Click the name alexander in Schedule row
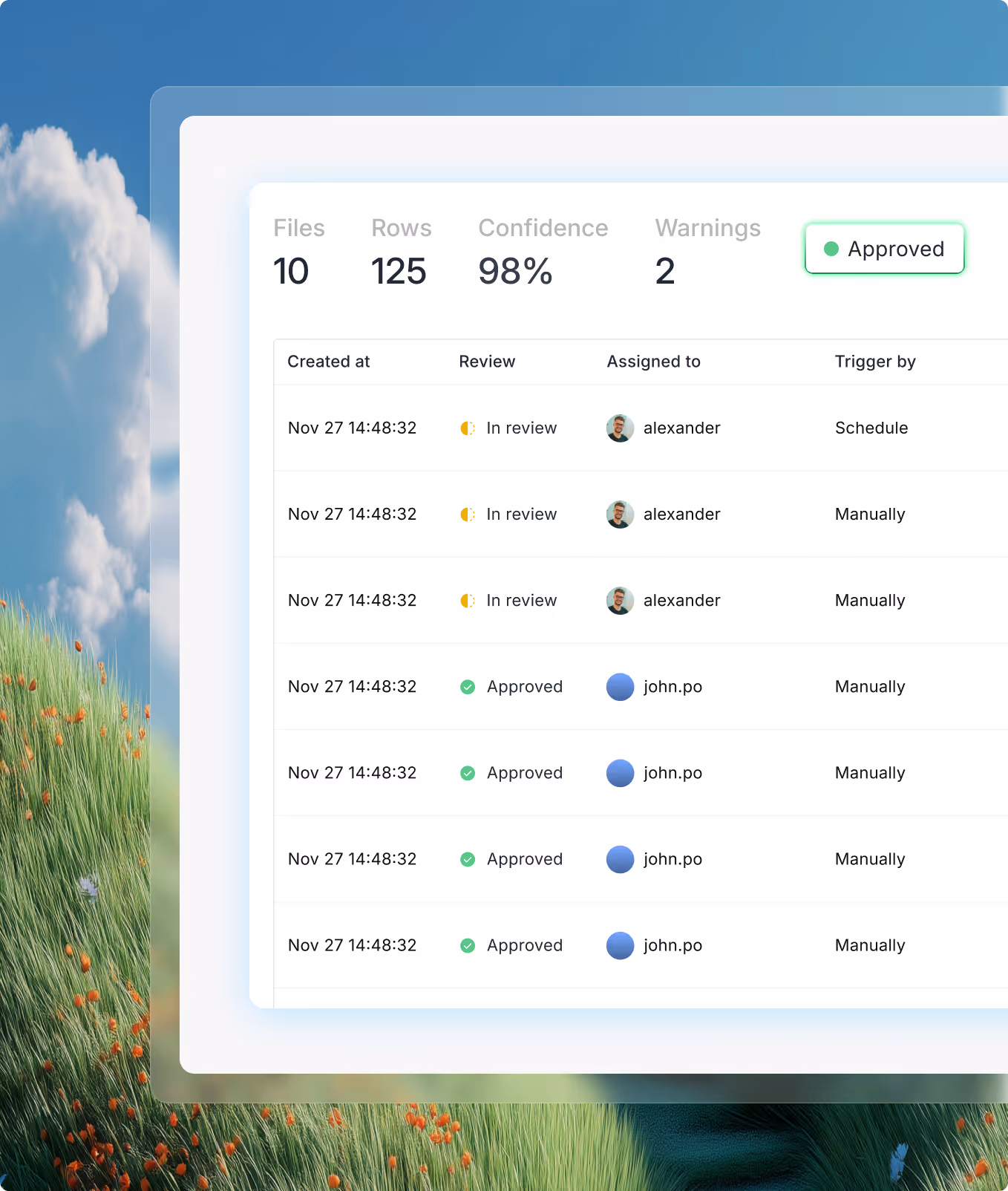1008x1191 pixels. click(682, 428)
